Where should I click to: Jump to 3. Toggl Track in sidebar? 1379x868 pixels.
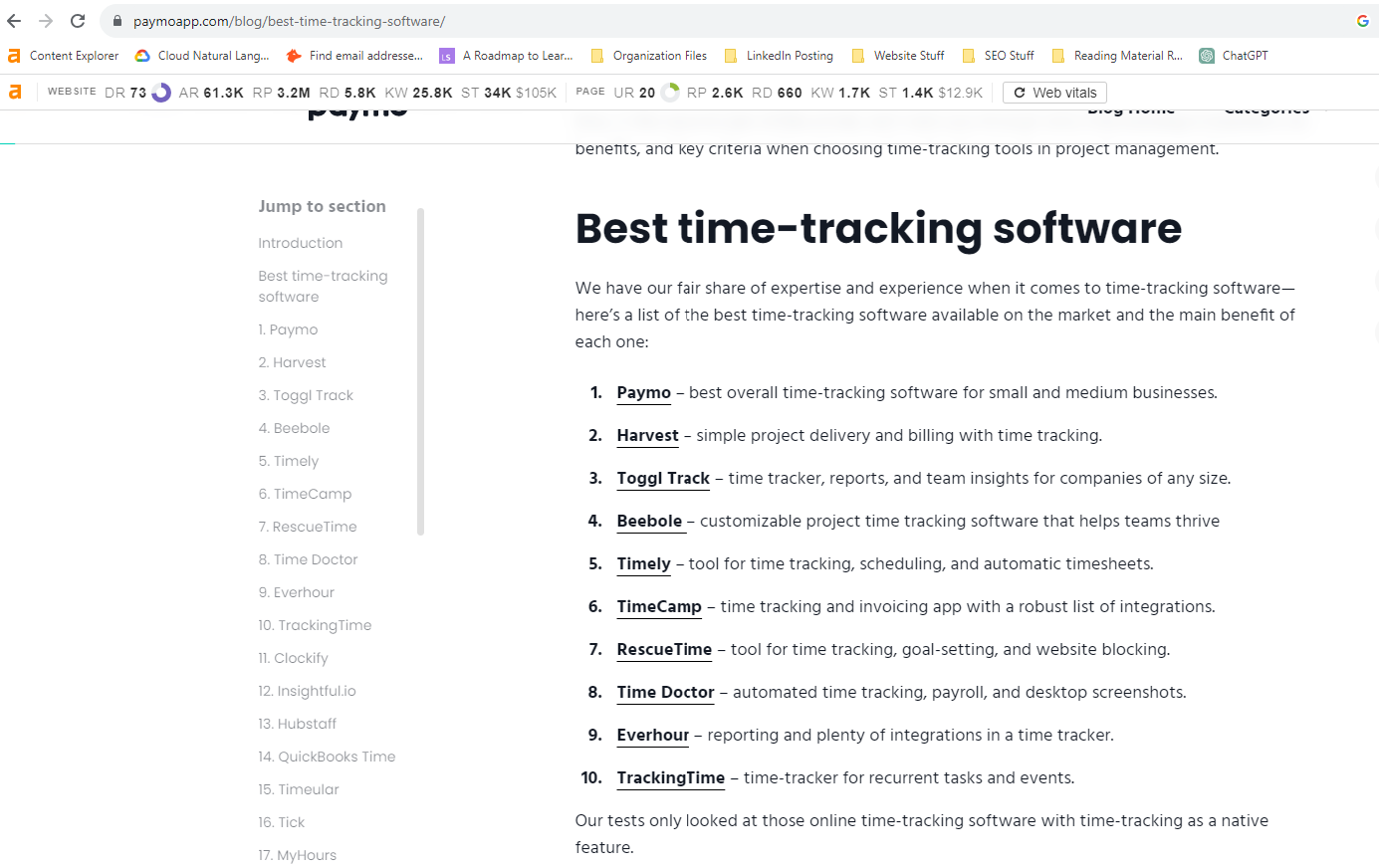tap(306, 395)
